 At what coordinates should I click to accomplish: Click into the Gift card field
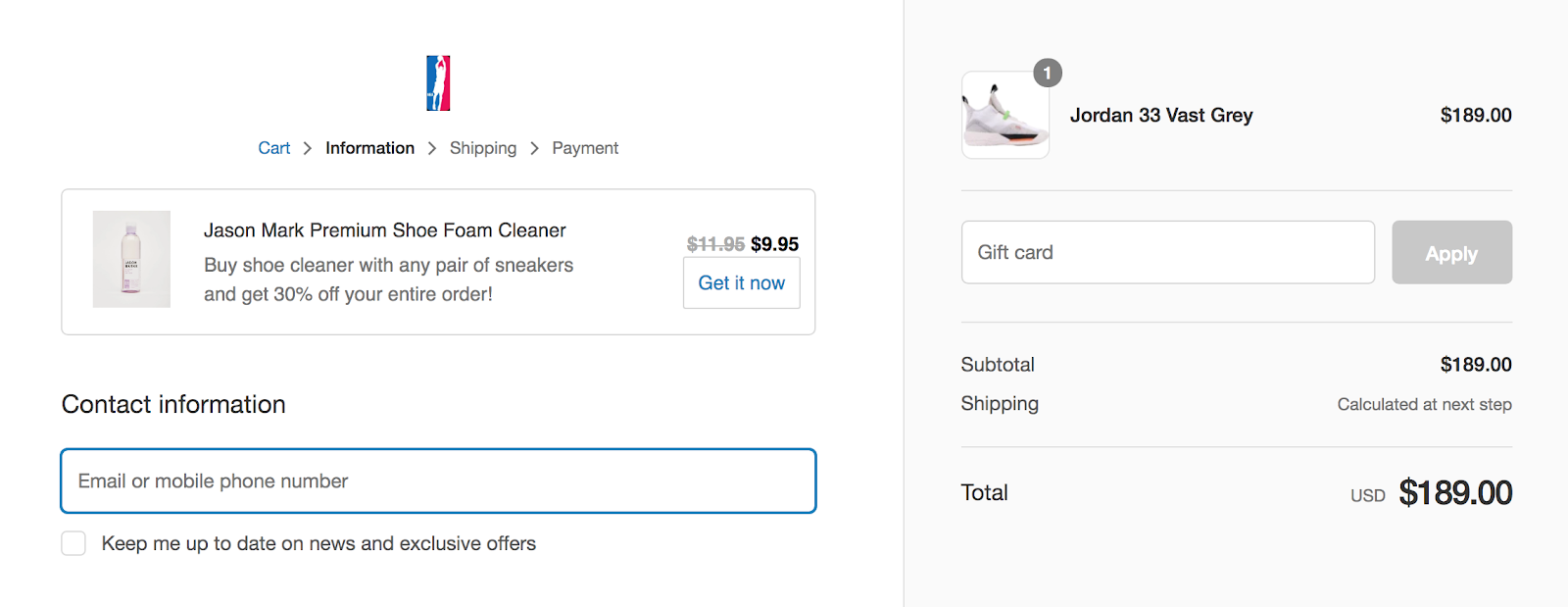pyautogui.click(x=1167, y=253)
